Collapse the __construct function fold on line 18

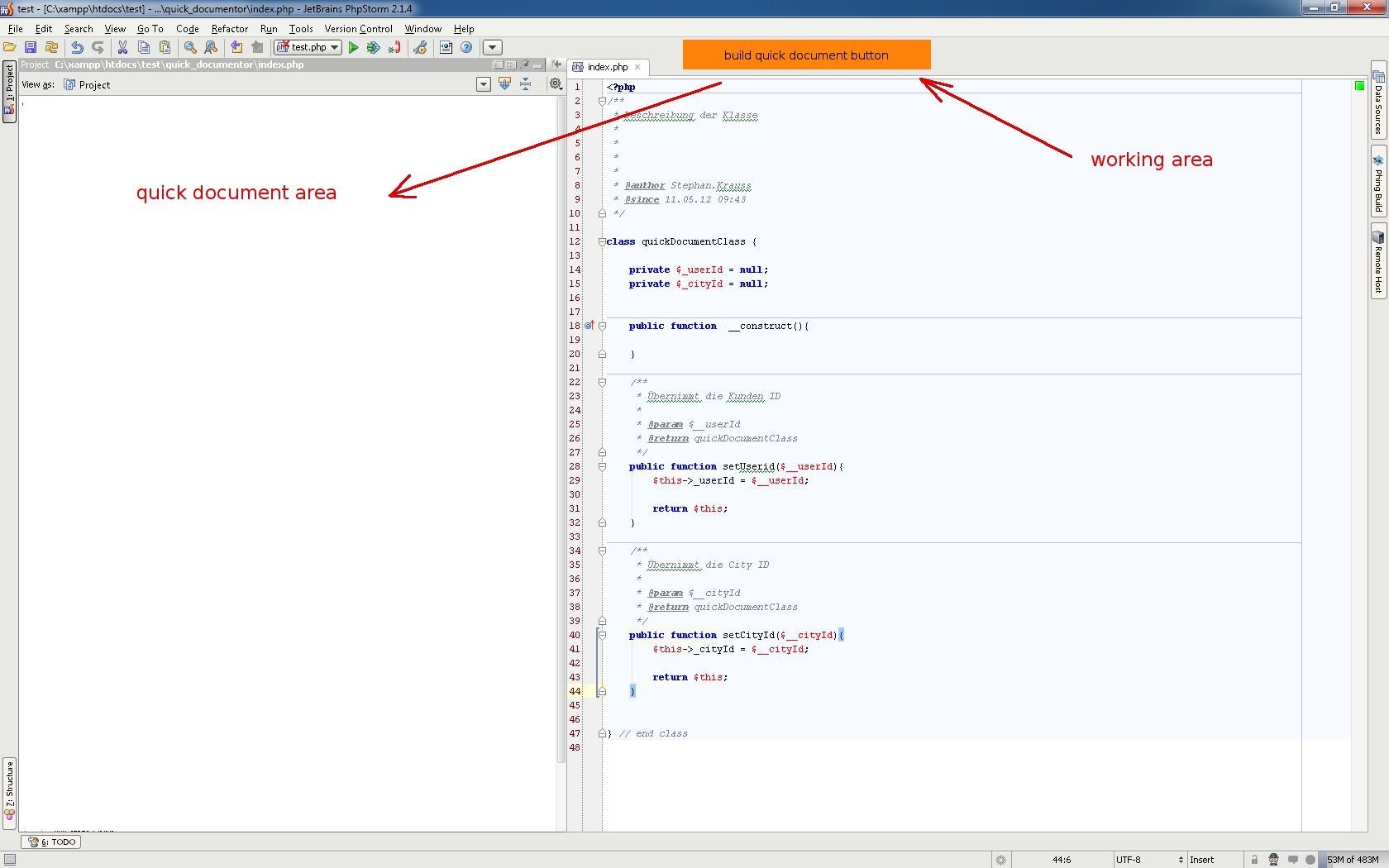pos(602,326)
